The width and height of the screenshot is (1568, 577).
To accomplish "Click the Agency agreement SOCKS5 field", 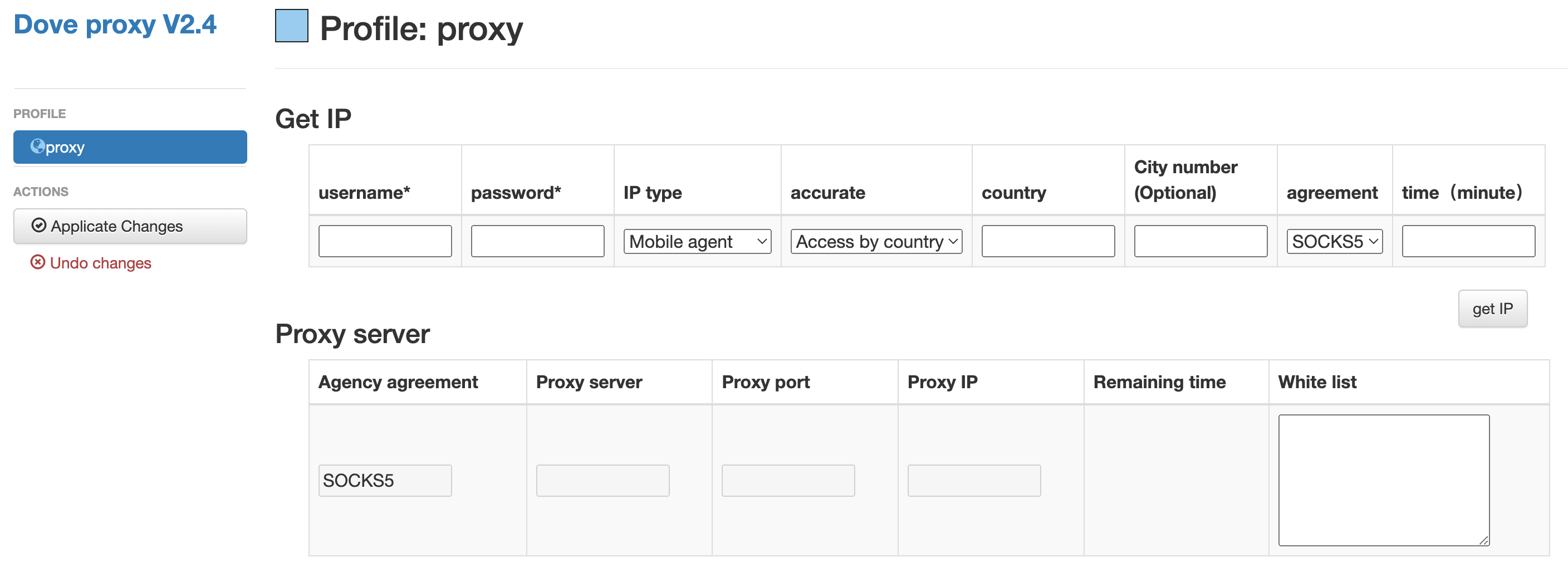I will [385, 481].
